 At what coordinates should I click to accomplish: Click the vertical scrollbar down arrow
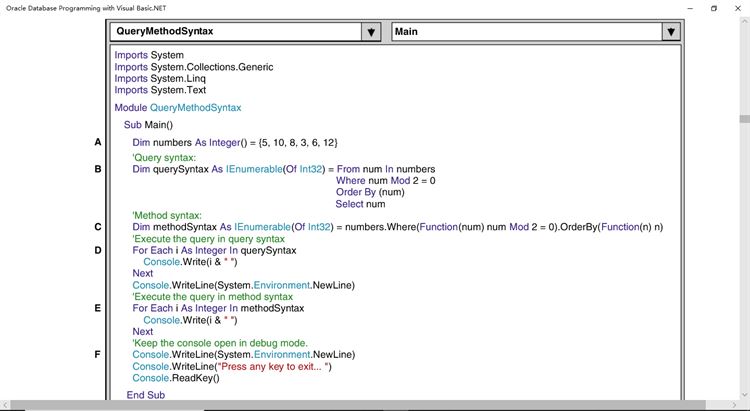pos(744,395)
